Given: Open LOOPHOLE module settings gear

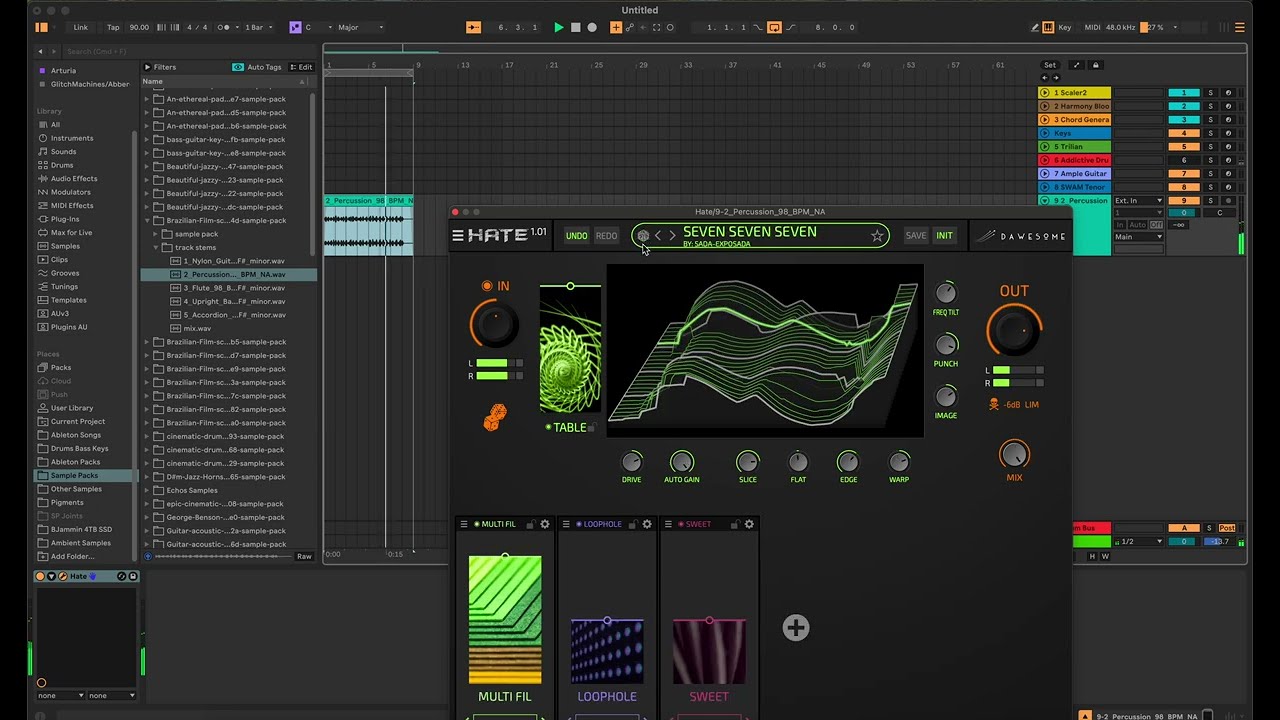Looking at the screenshot, I should click(x=647, y=524).
